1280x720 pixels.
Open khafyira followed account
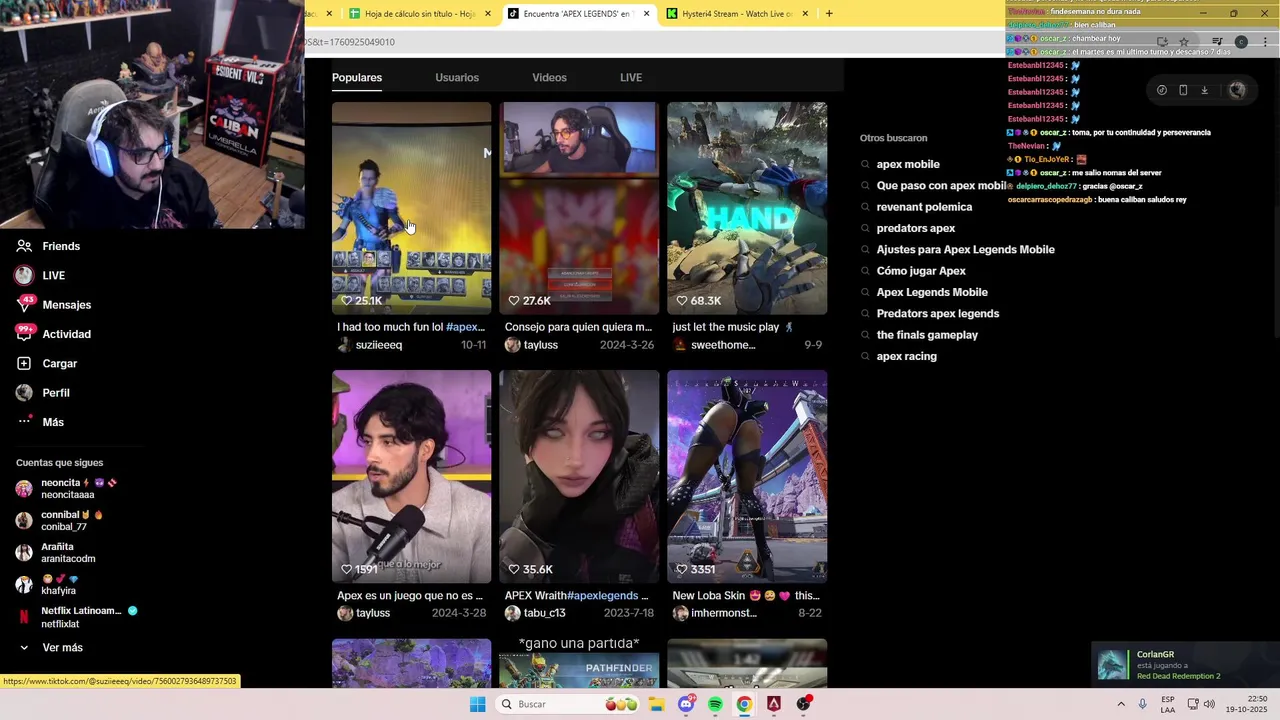coord(46,585)
